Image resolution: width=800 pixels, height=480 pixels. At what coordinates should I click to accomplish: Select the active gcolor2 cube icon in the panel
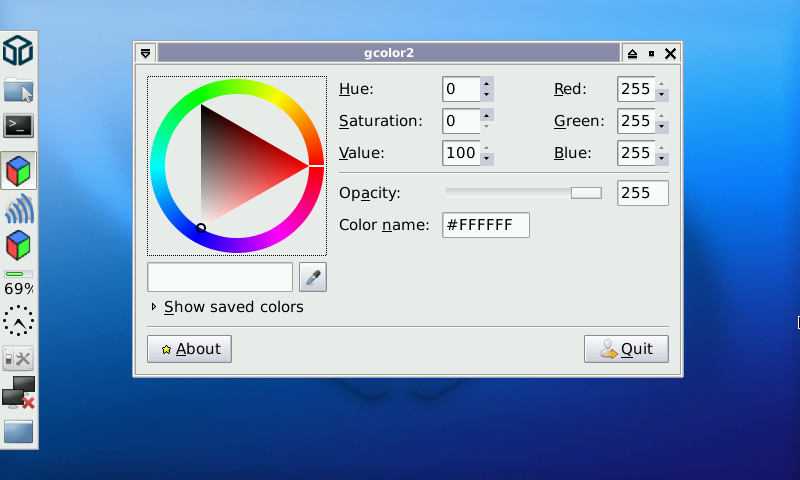[19, 171]
